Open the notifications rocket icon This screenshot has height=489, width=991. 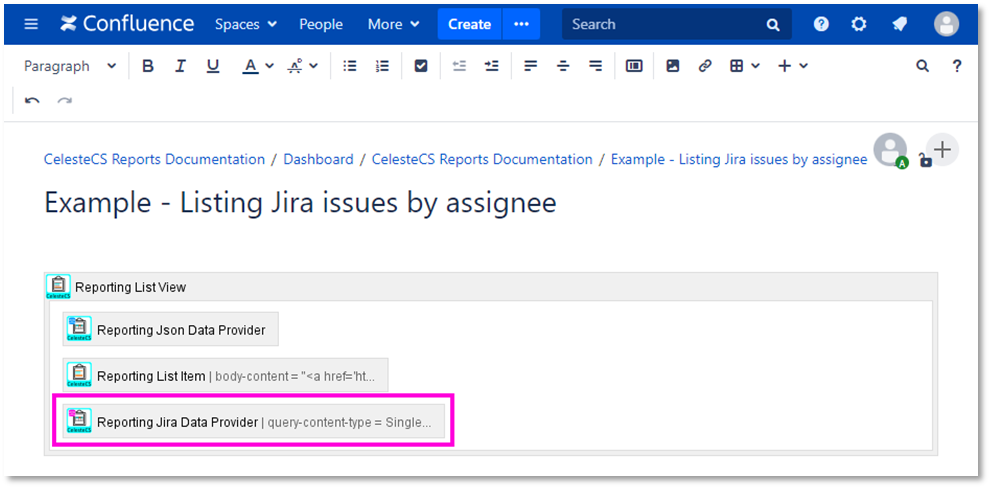[899, 24]
